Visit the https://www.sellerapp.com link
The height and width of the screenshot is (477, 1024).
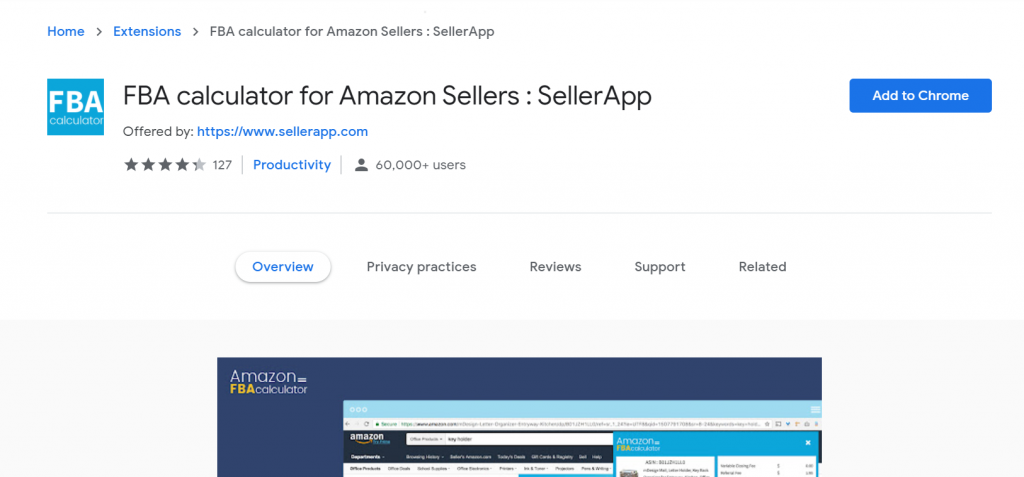pos(282,131)
